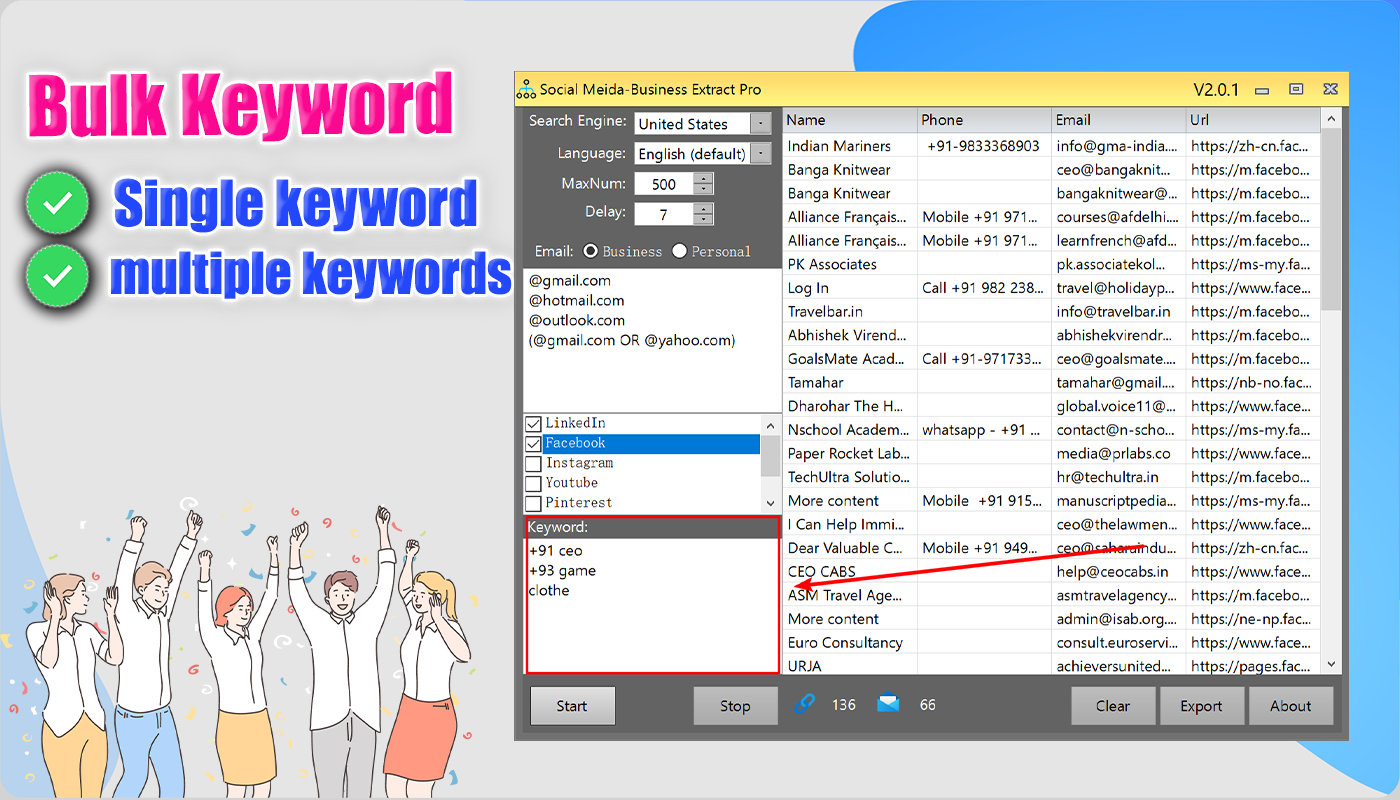Select the Log In name cell
The width and height of the screenshot is (1400, 800).
tap(850, 288)
